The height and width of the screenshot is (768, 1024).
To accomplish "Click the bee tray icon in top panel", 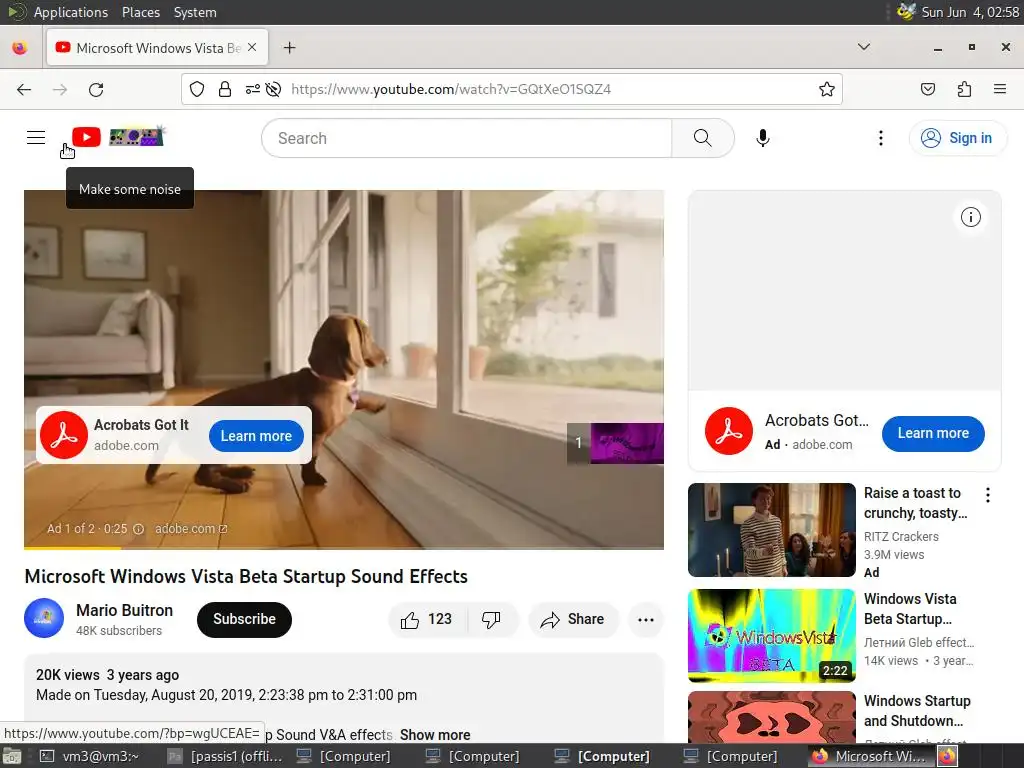I will [x=906, y=12].
